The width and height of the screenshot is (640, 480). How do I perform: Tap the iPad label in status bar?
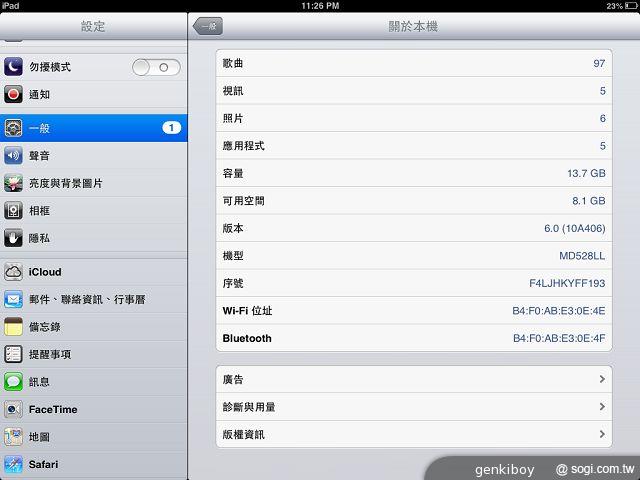coord(10,5)
